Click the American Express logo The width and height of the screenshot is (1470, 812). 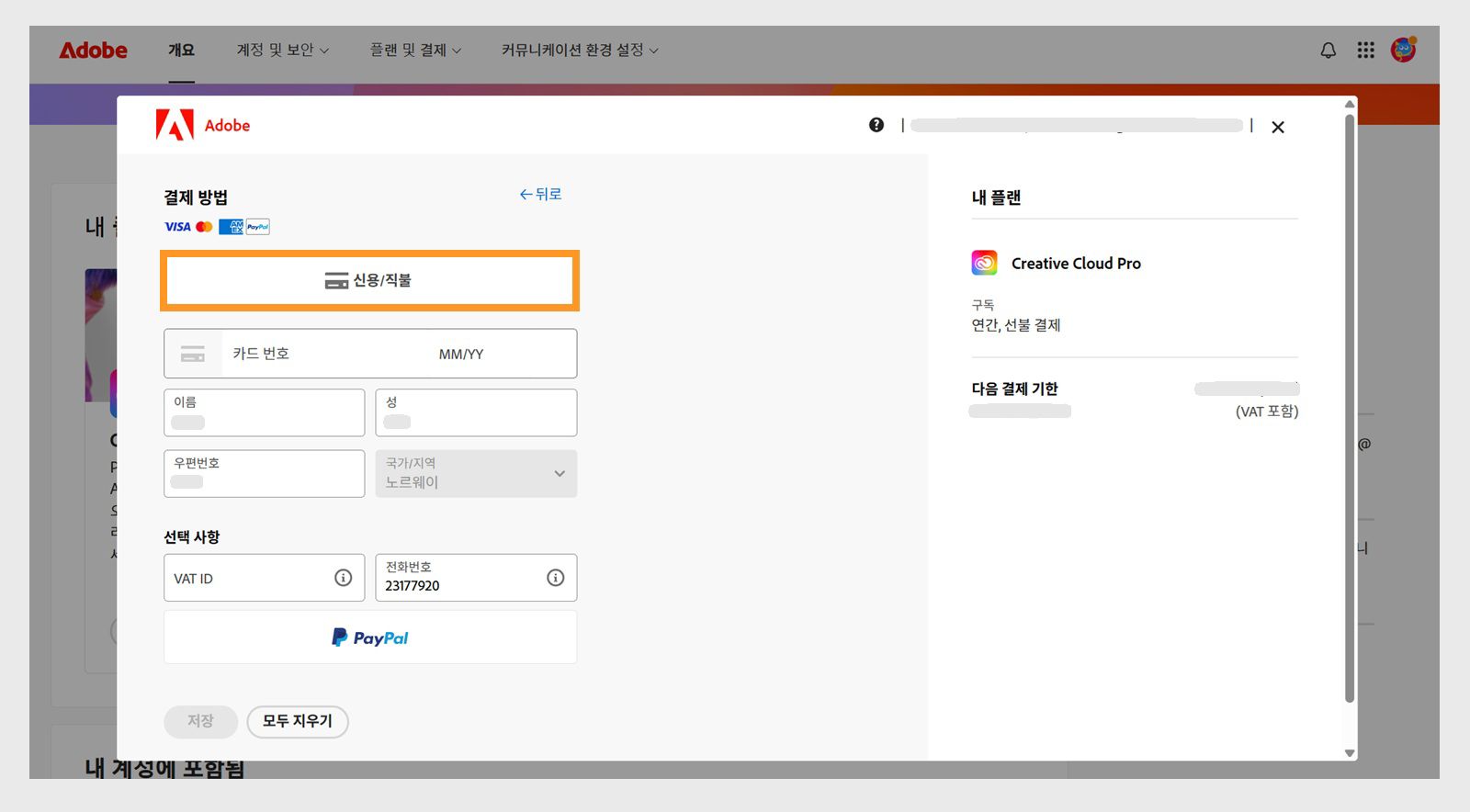[232, 227]
